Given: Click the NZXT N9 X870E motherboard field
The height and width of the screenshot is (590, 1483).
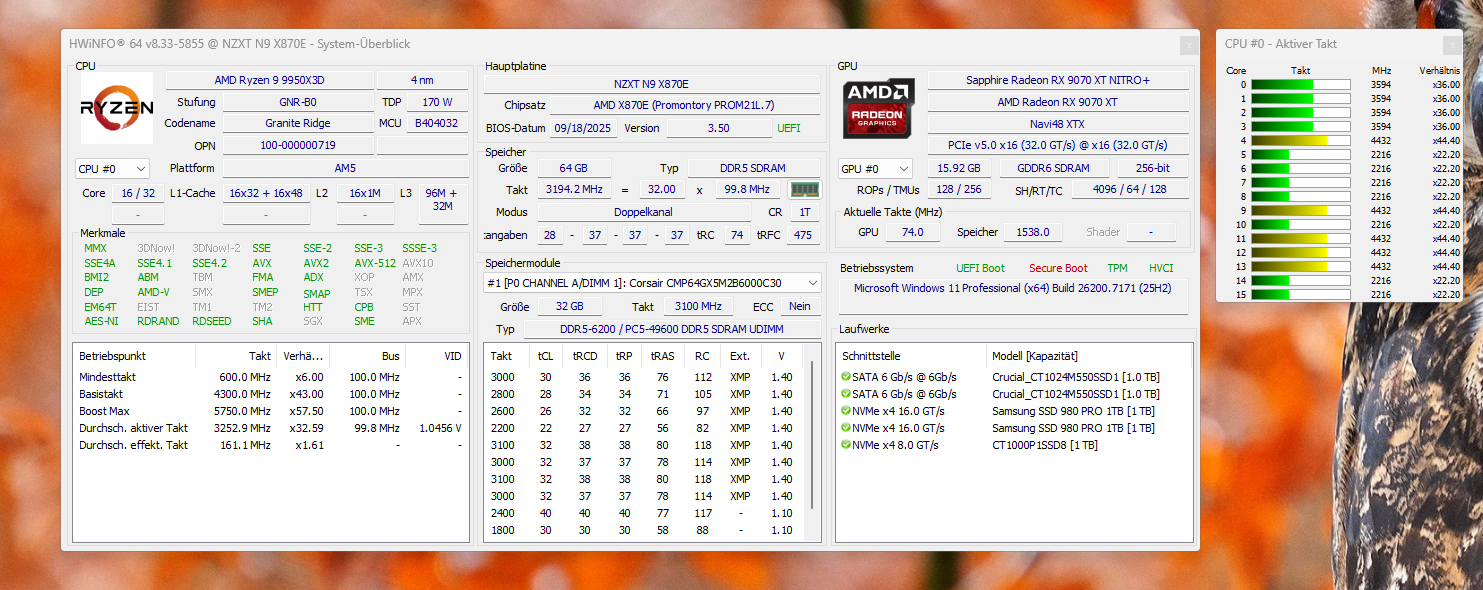Looking at the screenshot, I should point(652,84).
